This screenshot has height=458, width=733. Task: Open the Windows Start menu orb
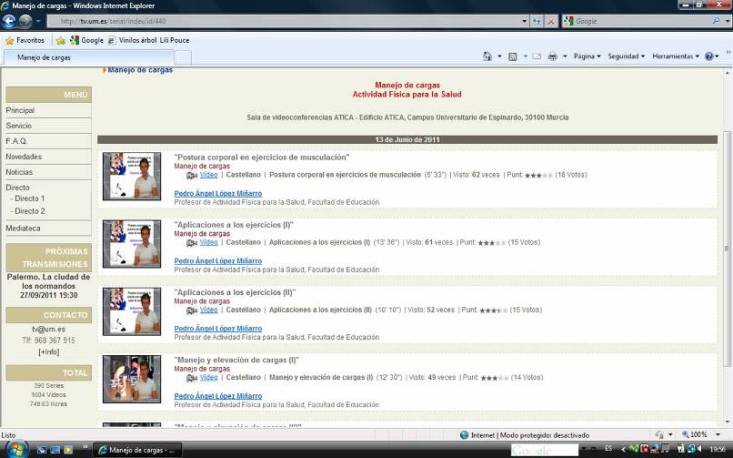(x=12, y=450)
